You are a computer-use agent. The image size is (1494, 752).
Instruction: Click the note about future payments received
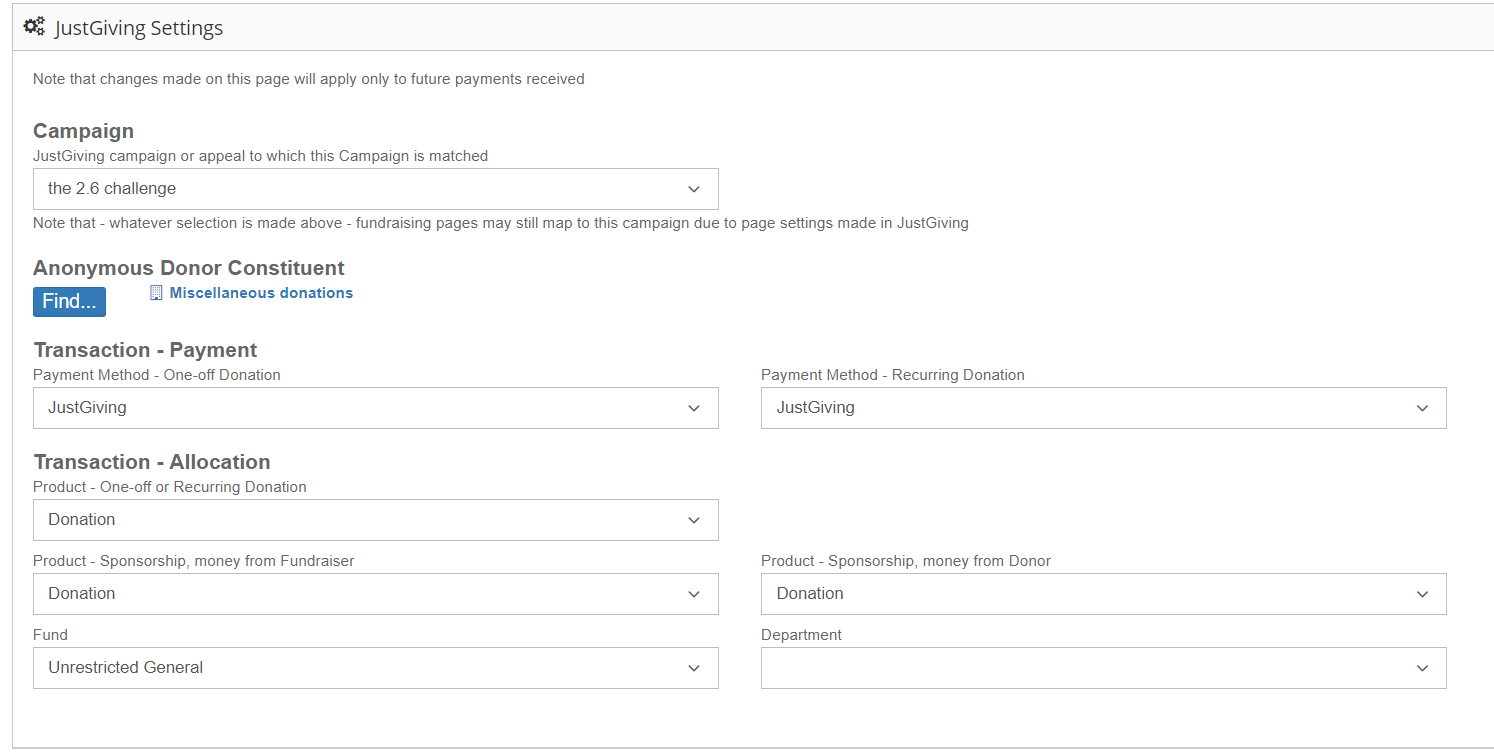pos(309,79)
